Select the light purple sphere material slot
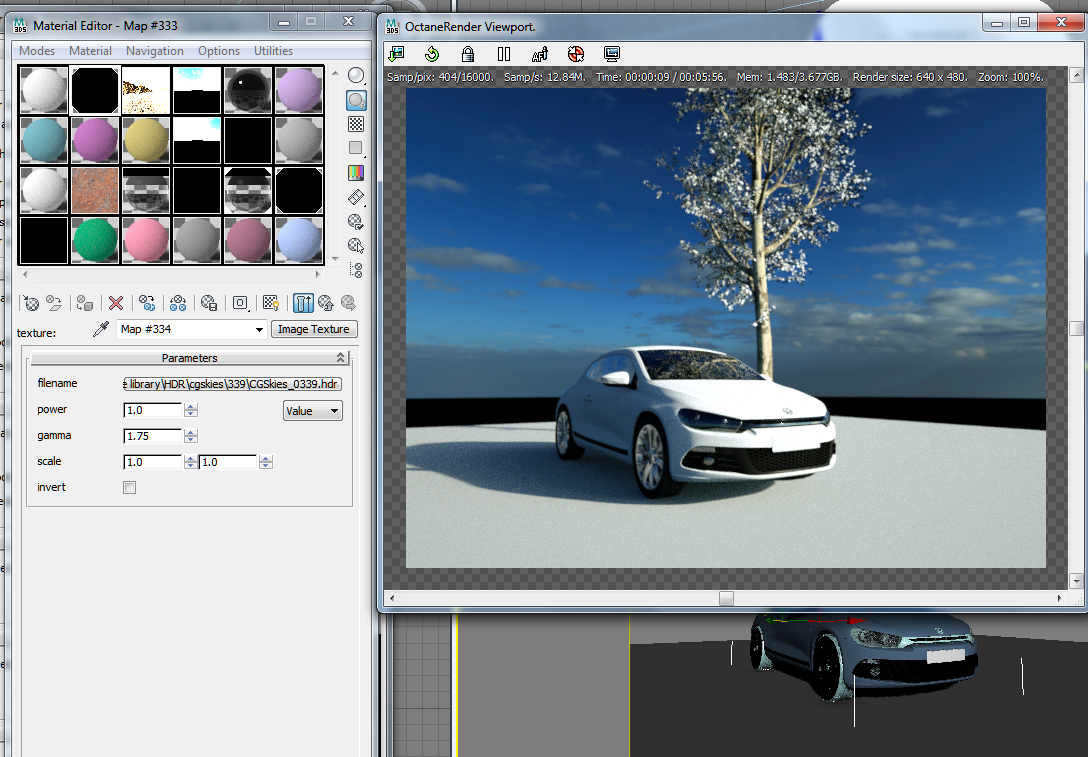 [299, 90]
